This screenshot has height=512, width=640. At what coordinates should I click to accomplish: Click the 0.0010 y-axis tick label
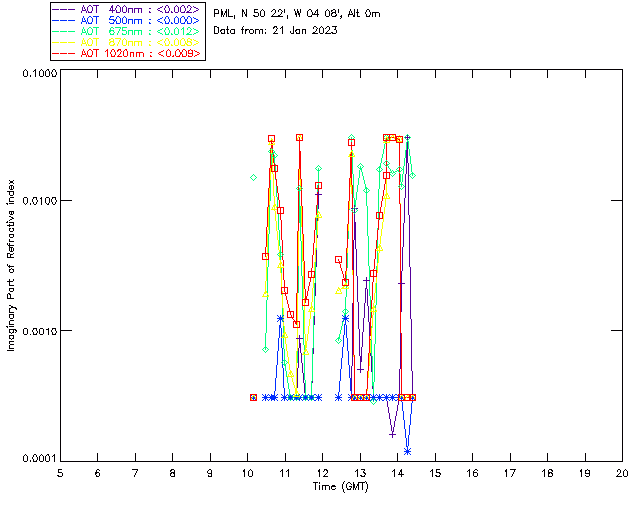40,331
